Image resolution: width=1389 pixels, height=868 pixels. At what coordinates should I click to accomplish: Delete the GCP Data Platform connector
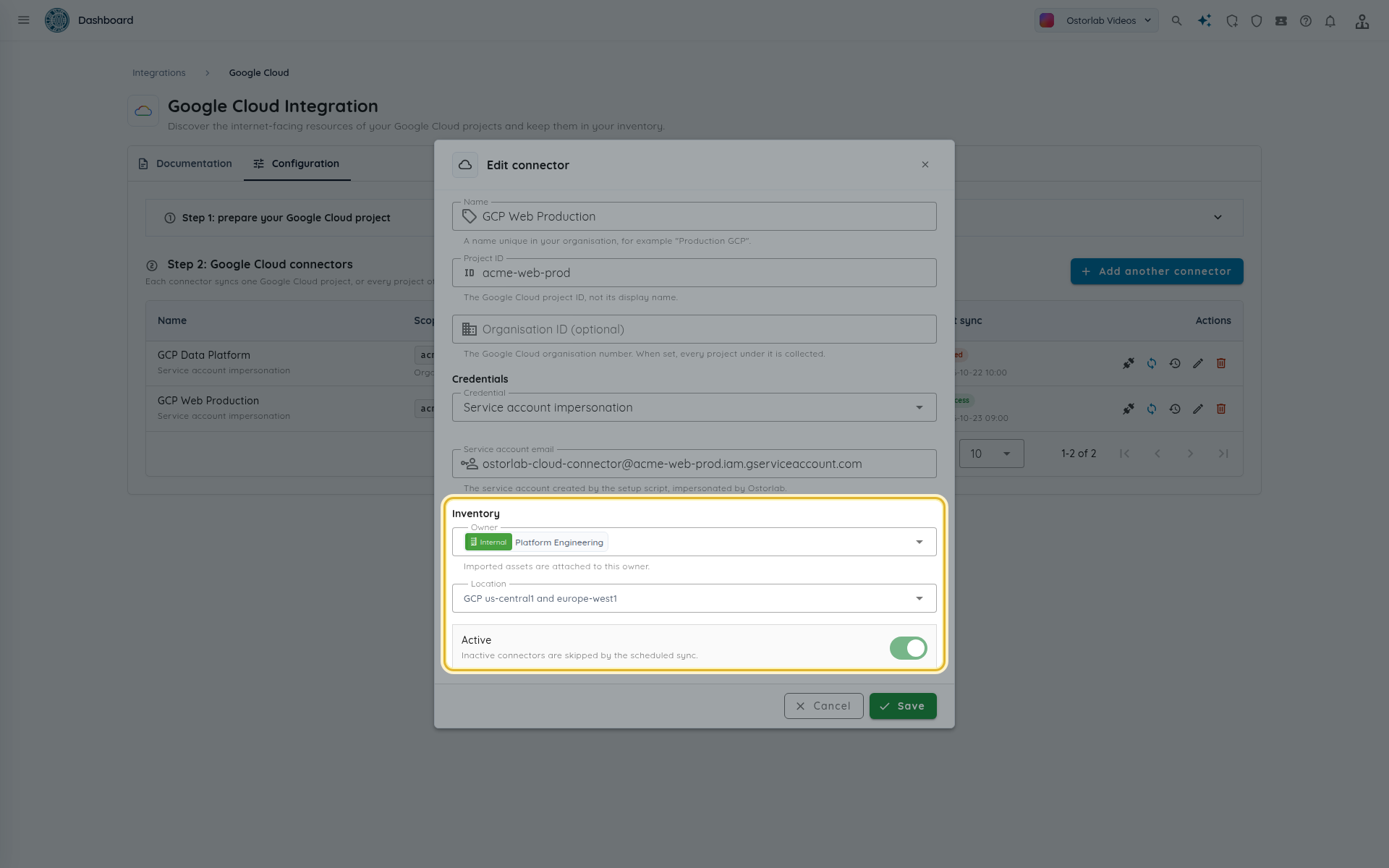(1221, 363)
